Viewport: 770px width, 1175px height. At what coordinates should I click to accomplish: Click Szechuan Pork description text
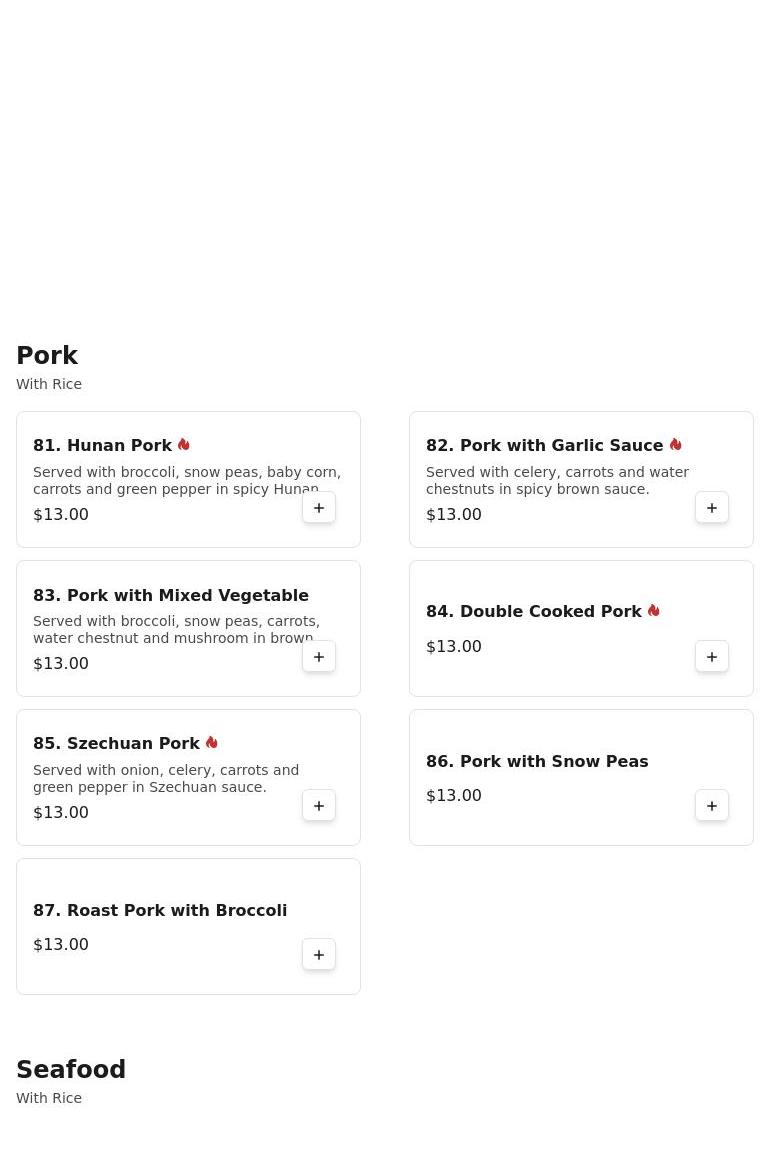tap(166, 779)
